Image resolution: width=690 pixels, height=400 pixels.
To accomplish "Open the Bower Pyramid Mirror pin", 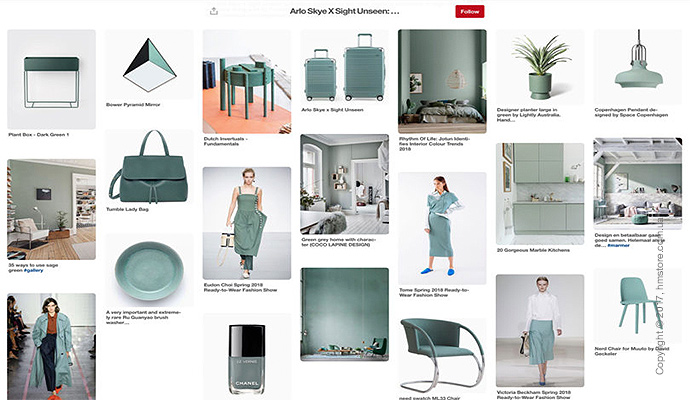I will point(149,65).
